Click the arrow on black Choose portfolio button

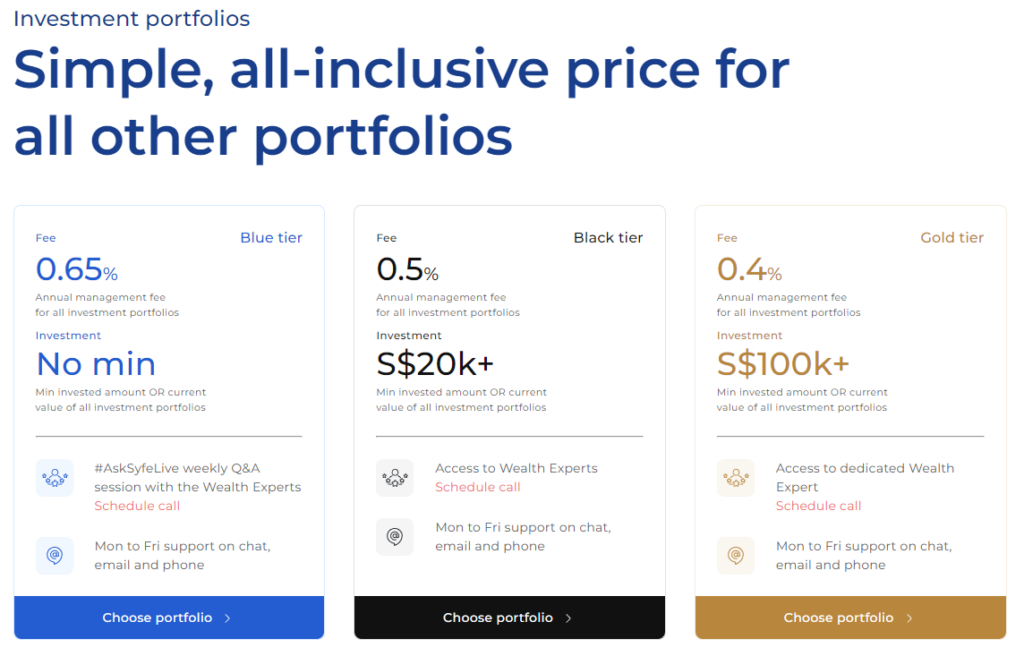pos(568,618)
